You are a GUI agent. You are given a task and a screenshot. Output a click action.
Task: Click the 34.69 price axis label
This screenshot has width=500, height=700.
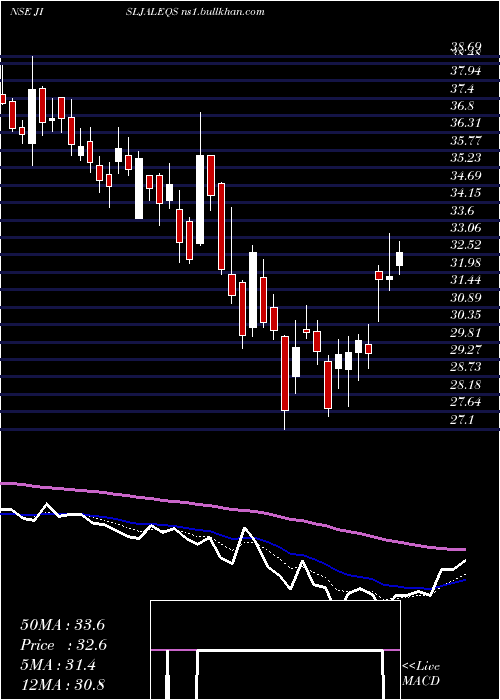coord(465,176)
